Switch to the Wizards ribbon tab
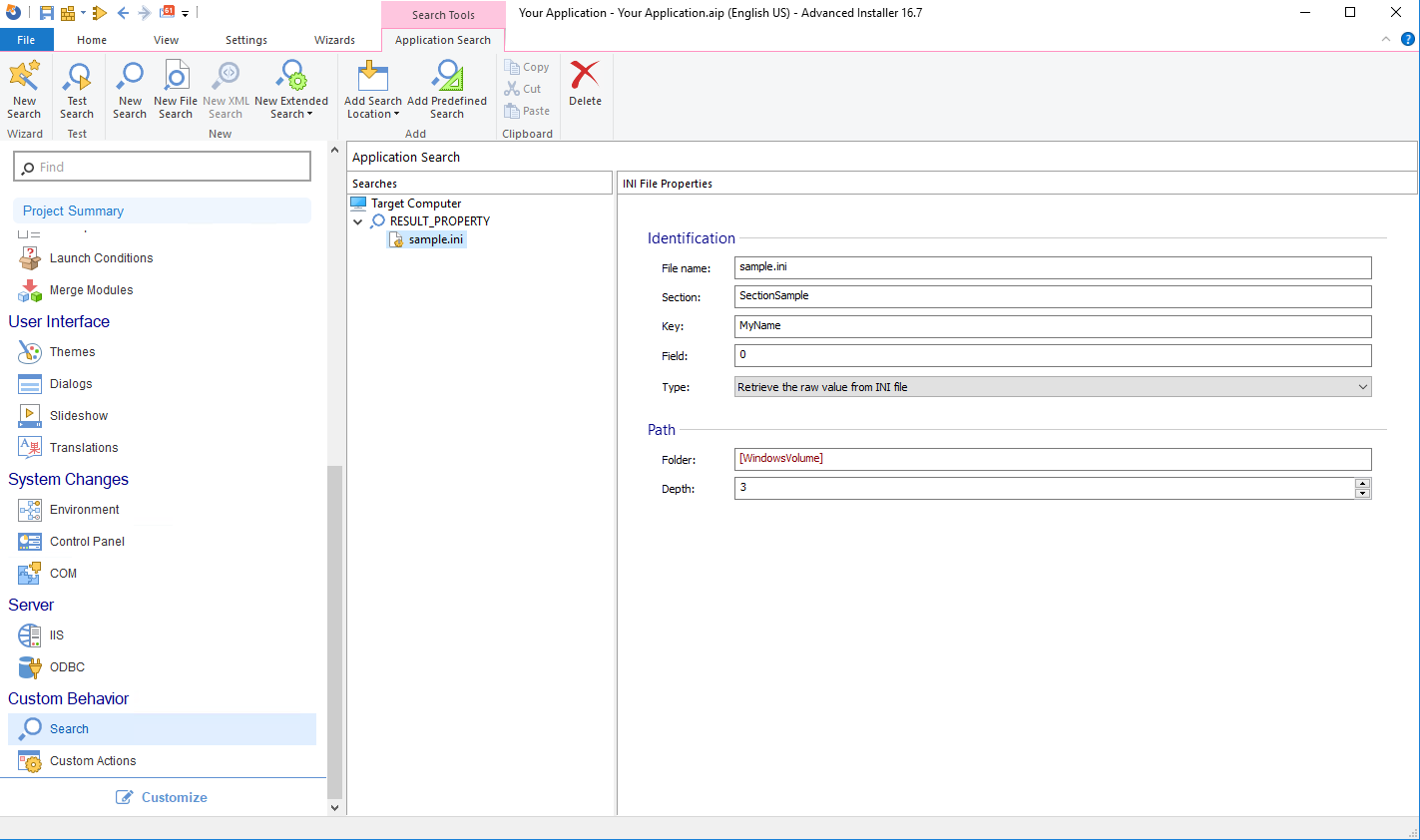Image resolution: width=1420 pixels, height=840 pixels. tap(334, 40)
